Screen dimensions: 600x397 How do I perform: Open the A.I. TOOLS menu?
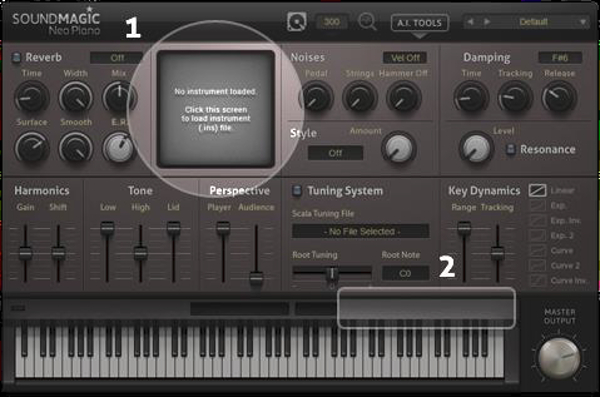[420, 23]
